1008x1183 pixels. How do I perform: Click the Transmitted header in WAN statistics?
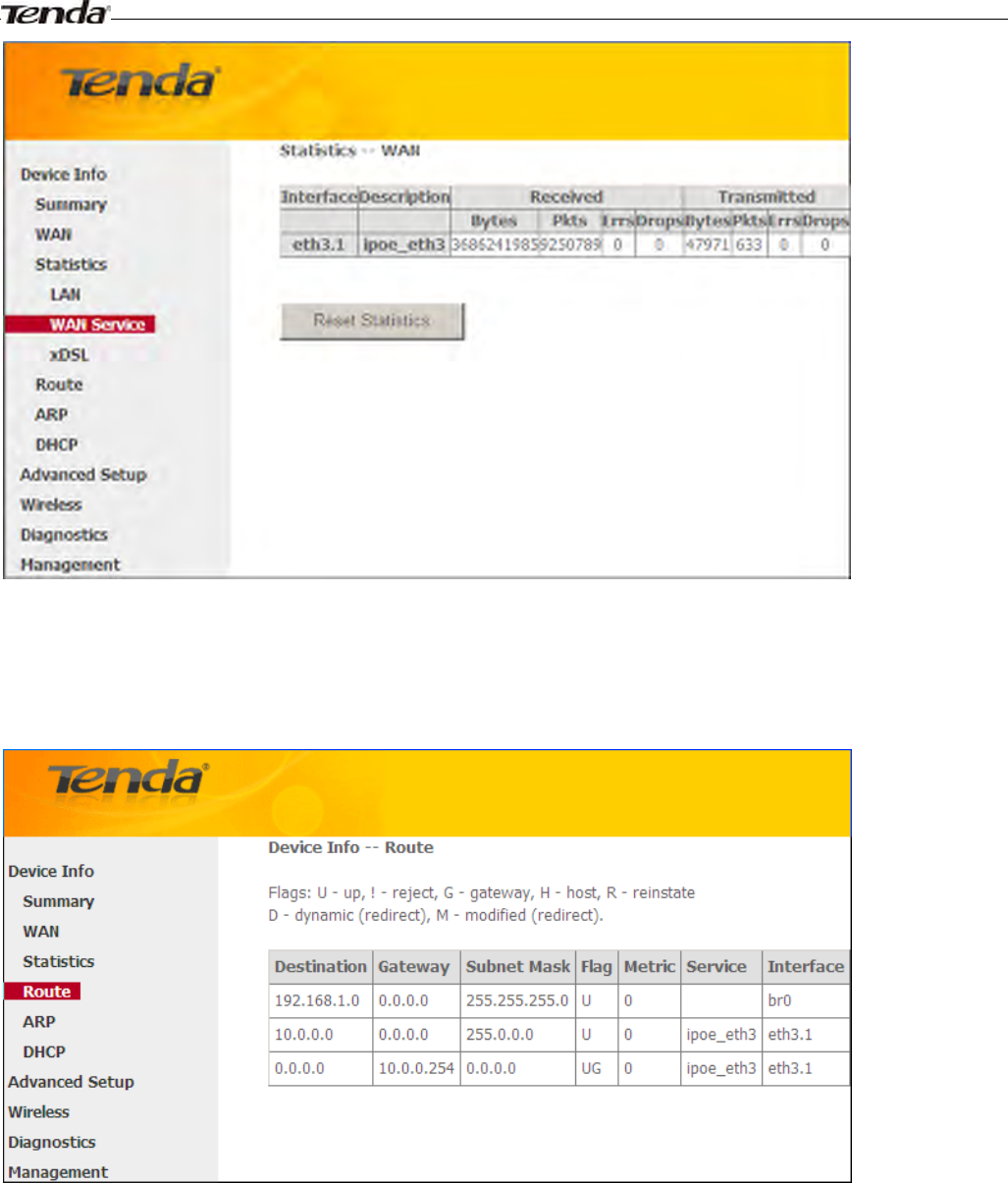coord(767,197)
